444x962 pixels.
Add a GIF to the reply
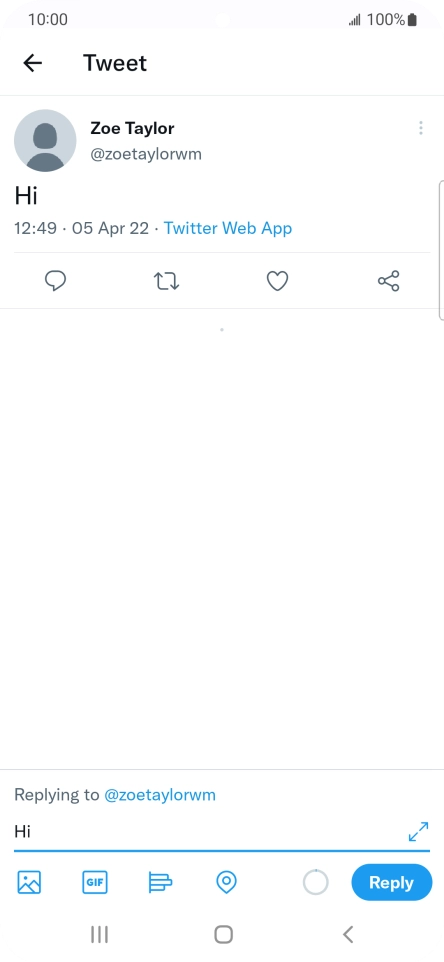pos(95,883)
